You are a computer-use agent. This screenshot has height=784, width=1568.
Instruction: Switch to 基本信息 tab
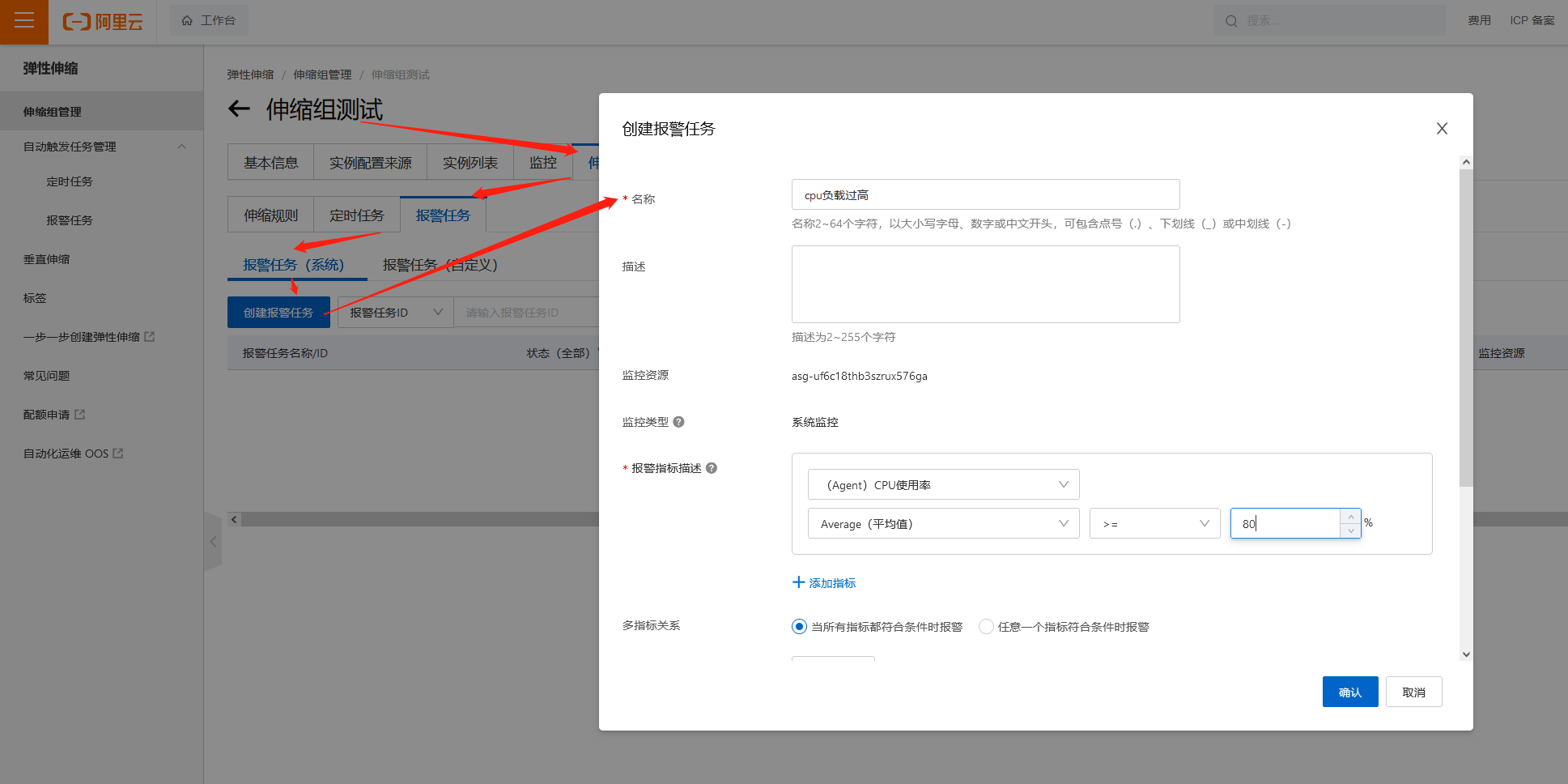pos(271,163)
